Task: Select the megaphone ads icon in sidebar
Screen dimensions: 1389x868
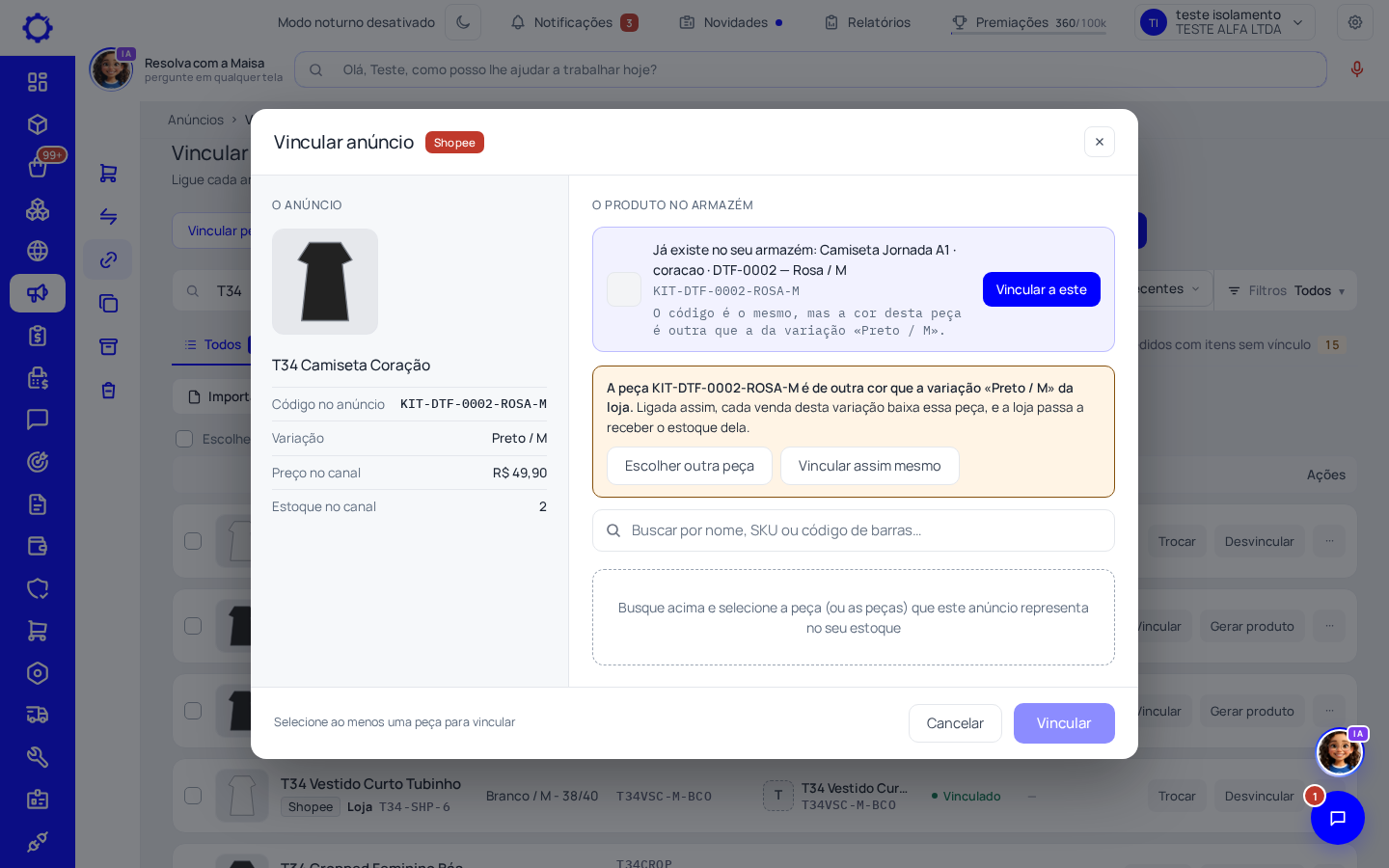Action: point(38,293)
